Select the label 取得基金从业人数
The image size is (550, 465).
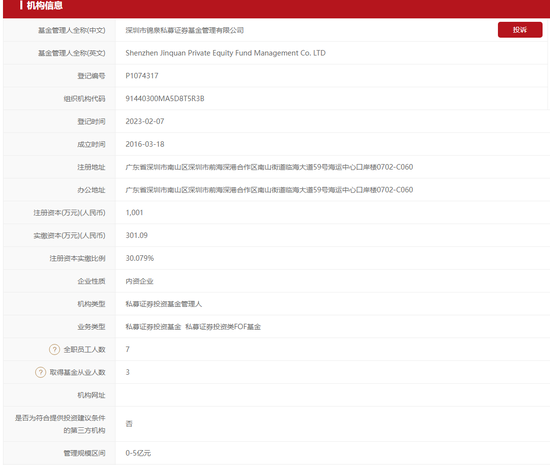[77, 372]
